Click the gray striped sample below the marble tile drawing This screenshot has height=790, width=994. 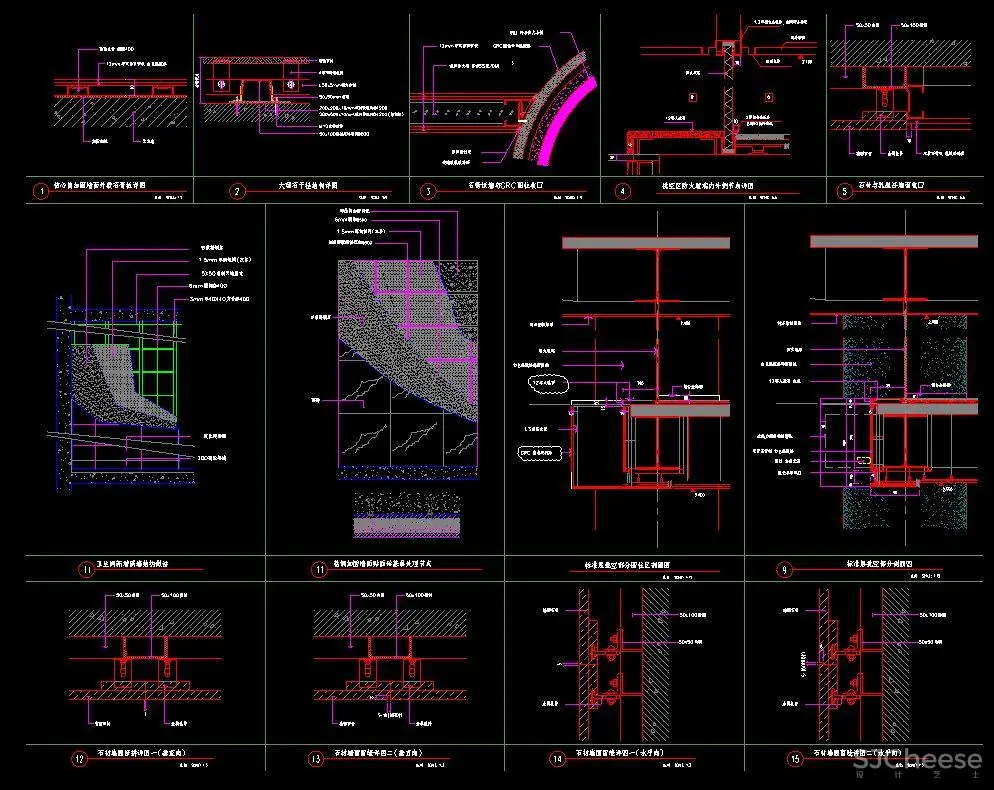[x=408, y=525]
